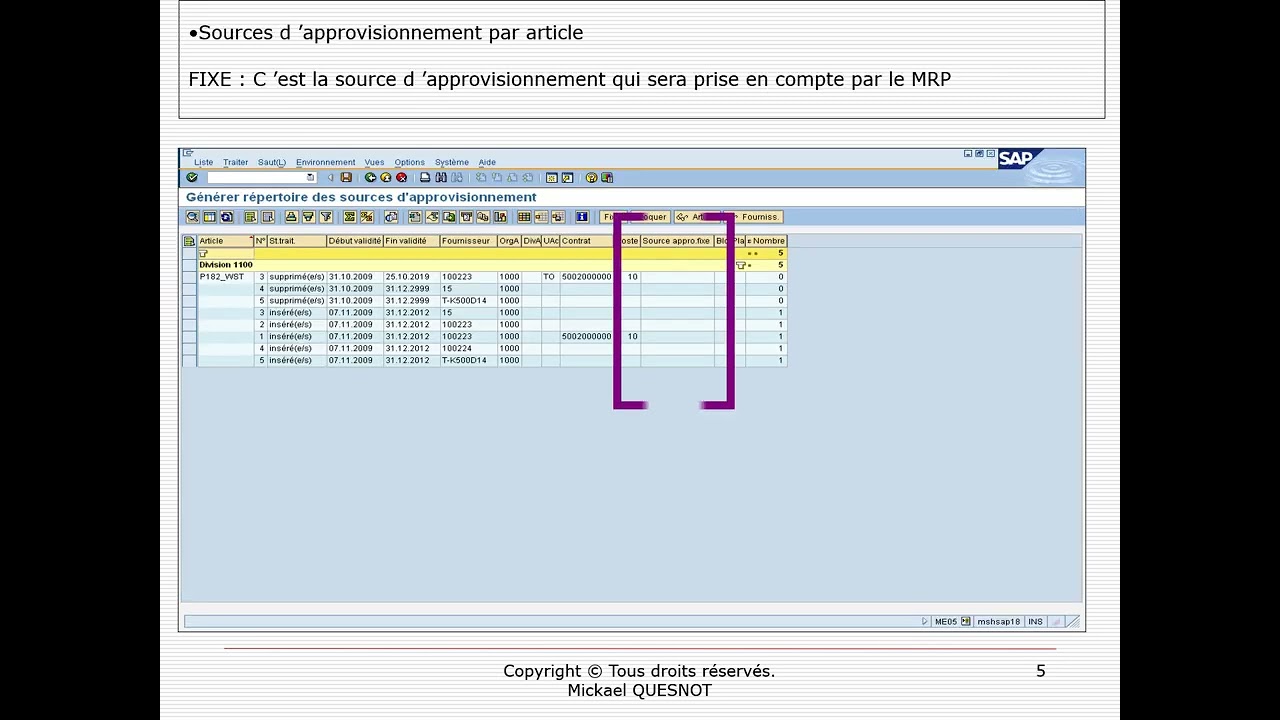Open the Traiter menu
The image size is (1280, 720).
coord(235,162)
